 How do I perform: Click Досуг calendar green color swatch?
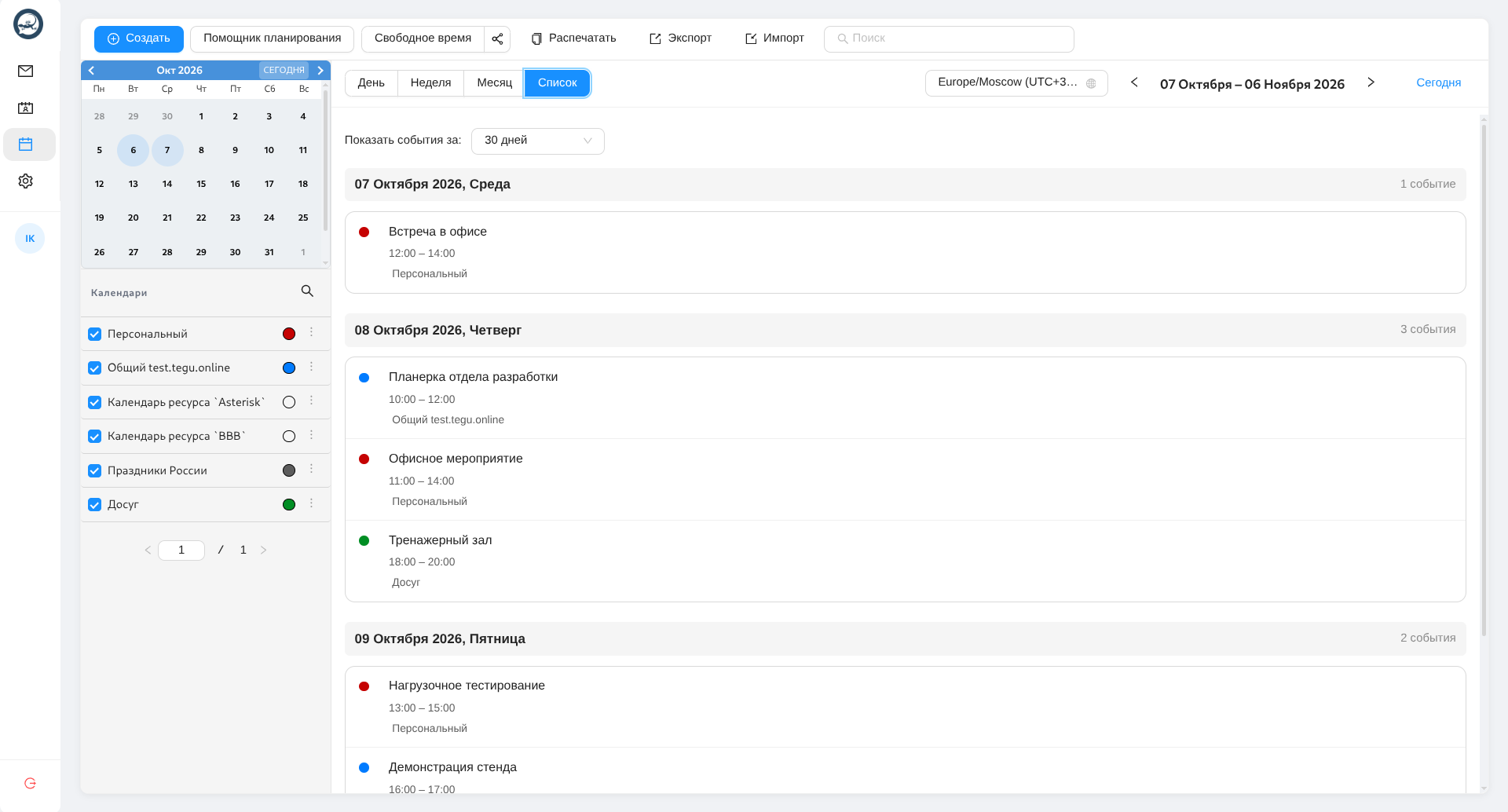pos(289,505)
